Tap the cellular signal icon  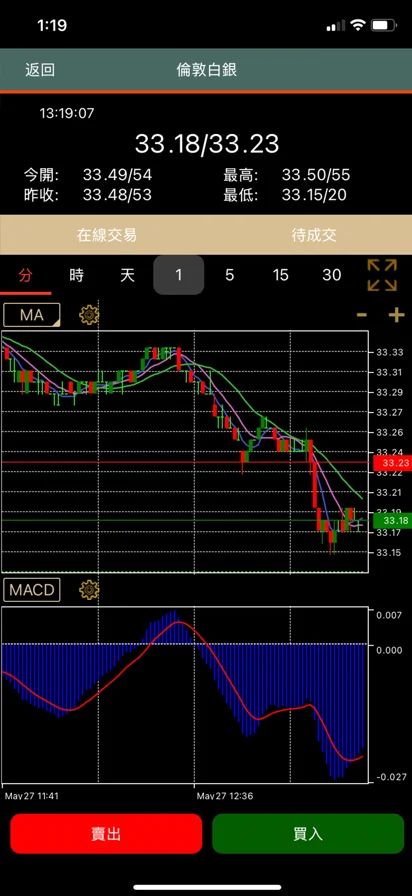coord(336,26)
